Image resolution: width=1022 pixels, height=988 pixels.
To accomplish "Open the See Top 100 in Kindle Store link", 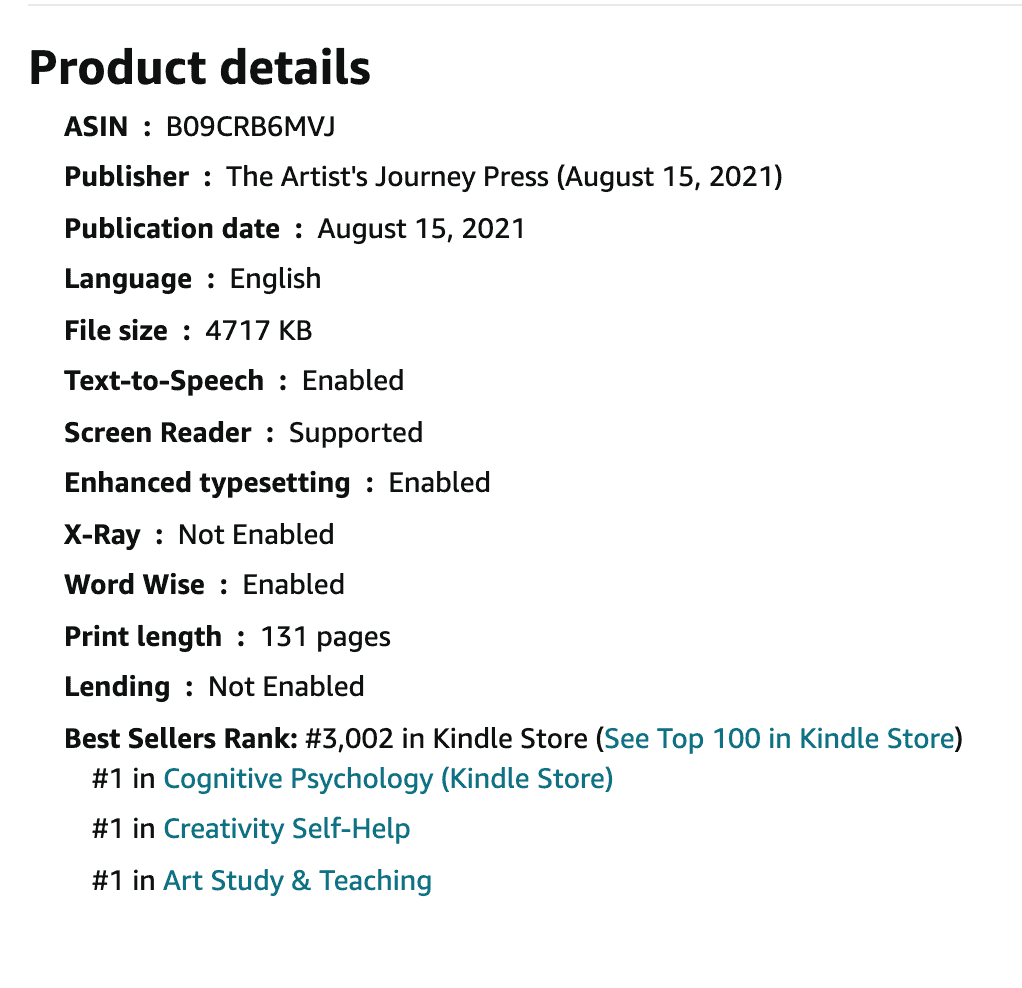I will point(780,739).
